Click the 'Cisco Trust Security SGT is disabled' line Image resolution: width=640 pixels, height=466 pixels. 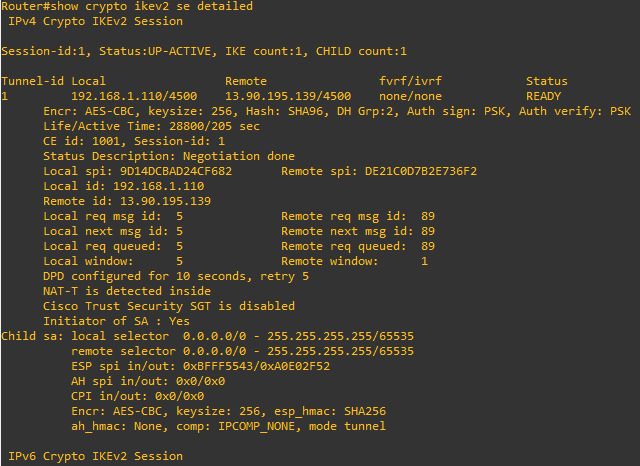(169, 306)
